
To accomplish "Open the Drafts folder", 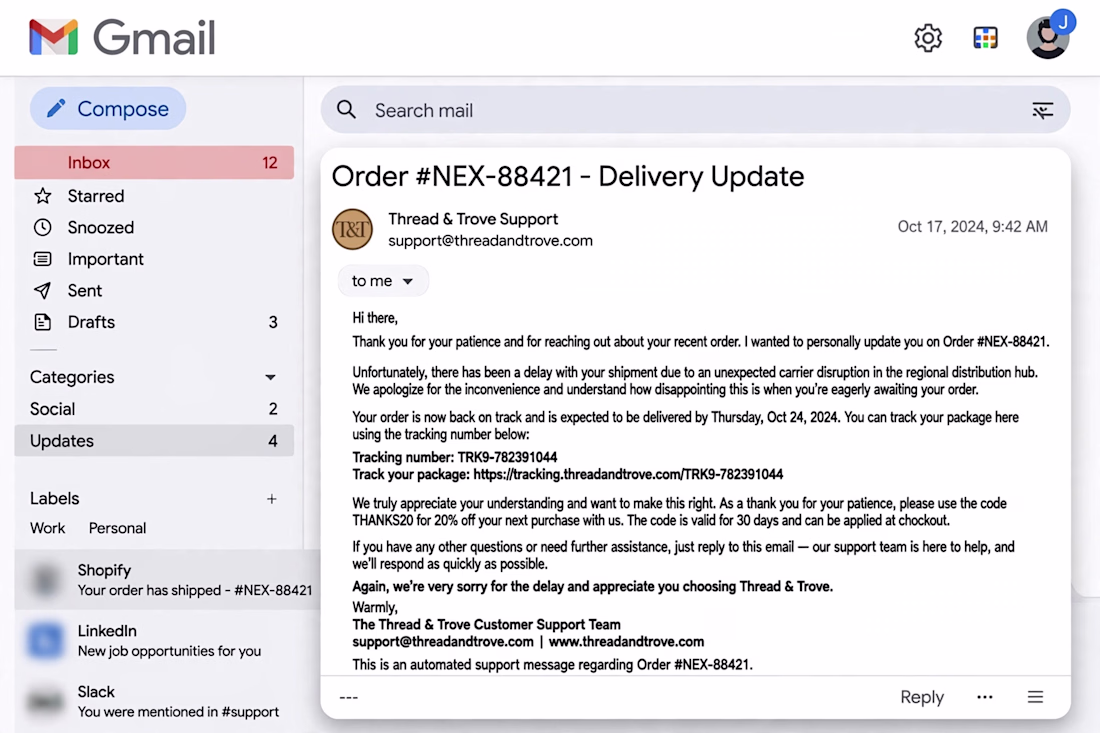I will click(154, 322).
